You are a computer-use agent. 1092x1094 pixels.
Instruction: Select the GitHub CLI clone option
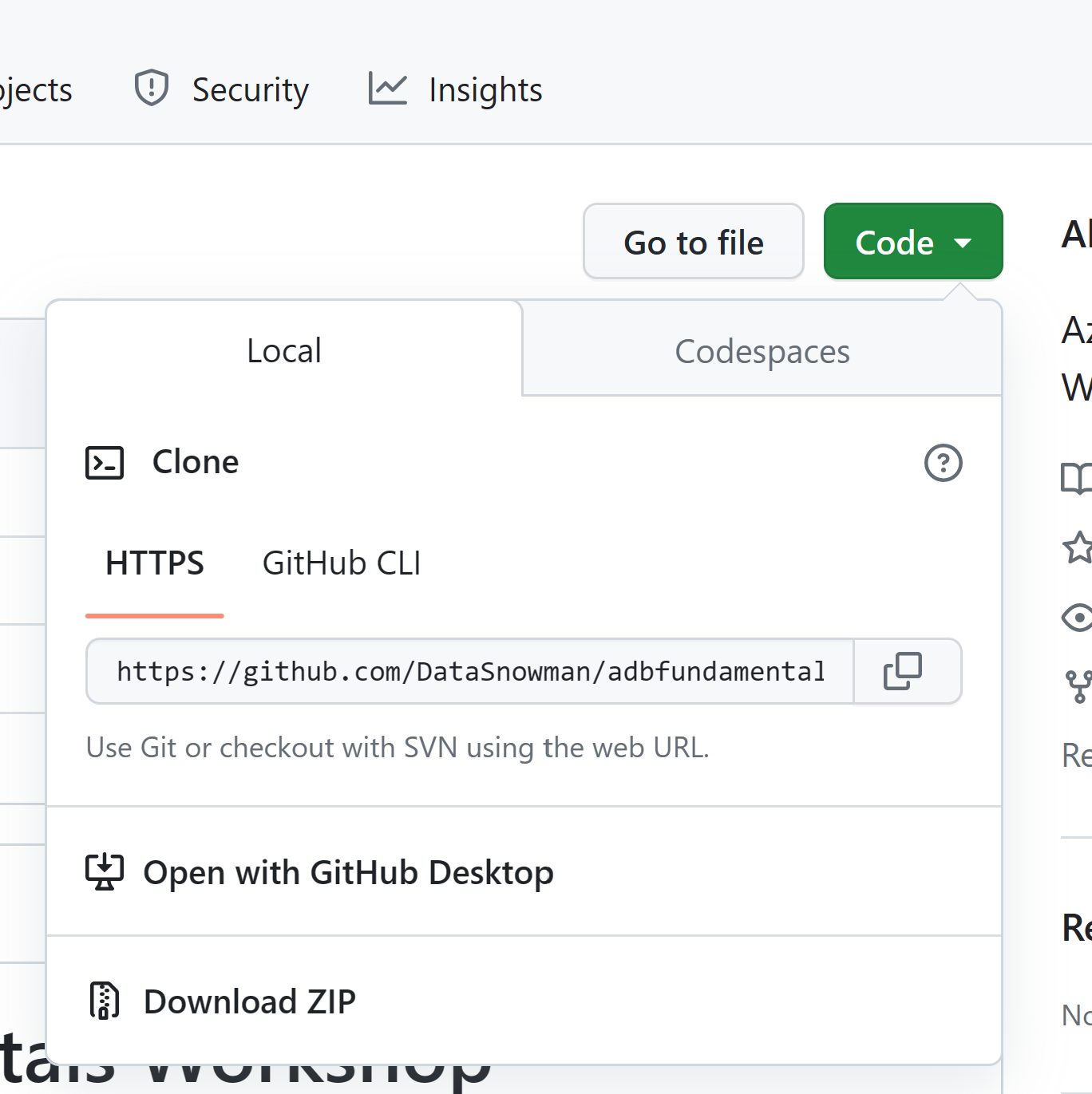coord(342,563)
